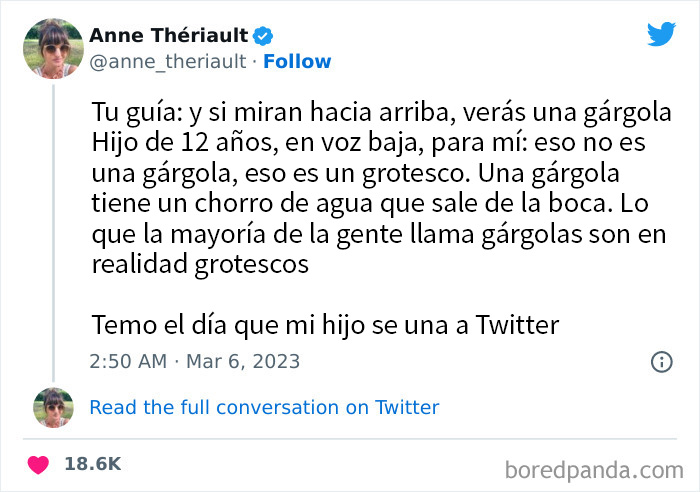
Task: Click the small avatar beside the conversation link
Action: pyautogui.click(x=53, y=407)
